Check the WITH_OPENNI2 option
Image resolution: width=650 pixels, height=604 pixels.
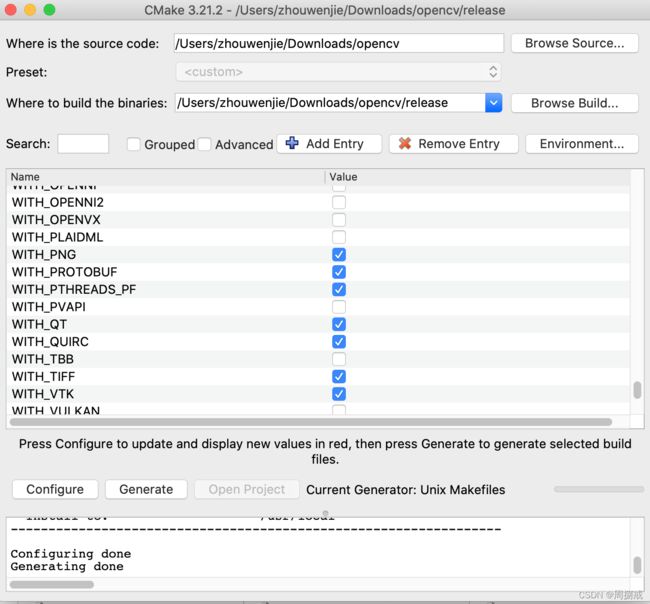(339, 202)
